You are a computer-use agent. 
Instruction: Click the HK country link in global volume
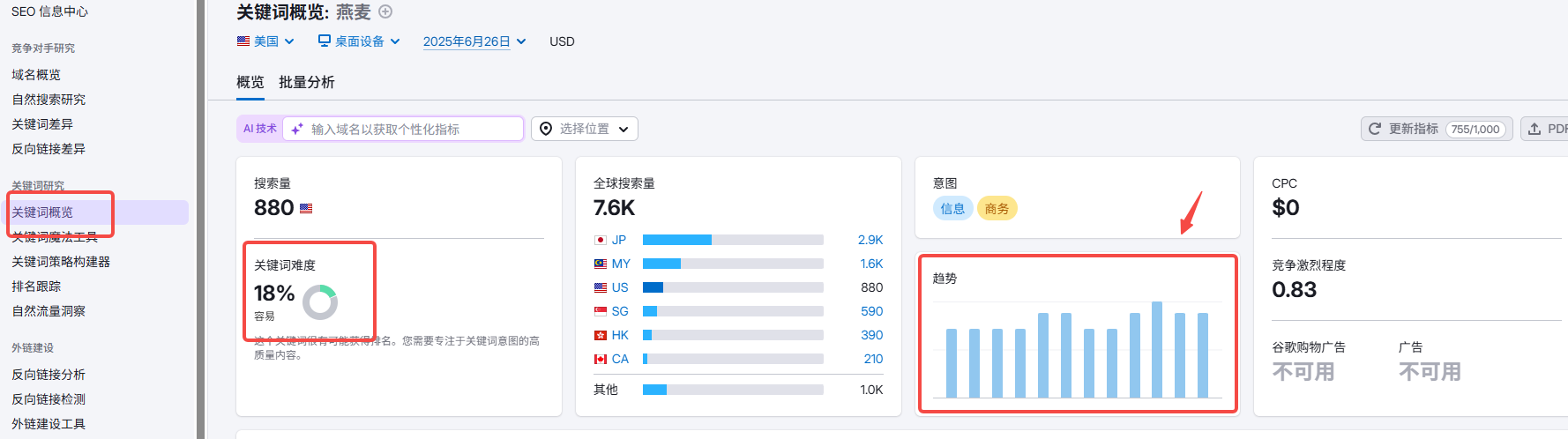tap(620, 335)
